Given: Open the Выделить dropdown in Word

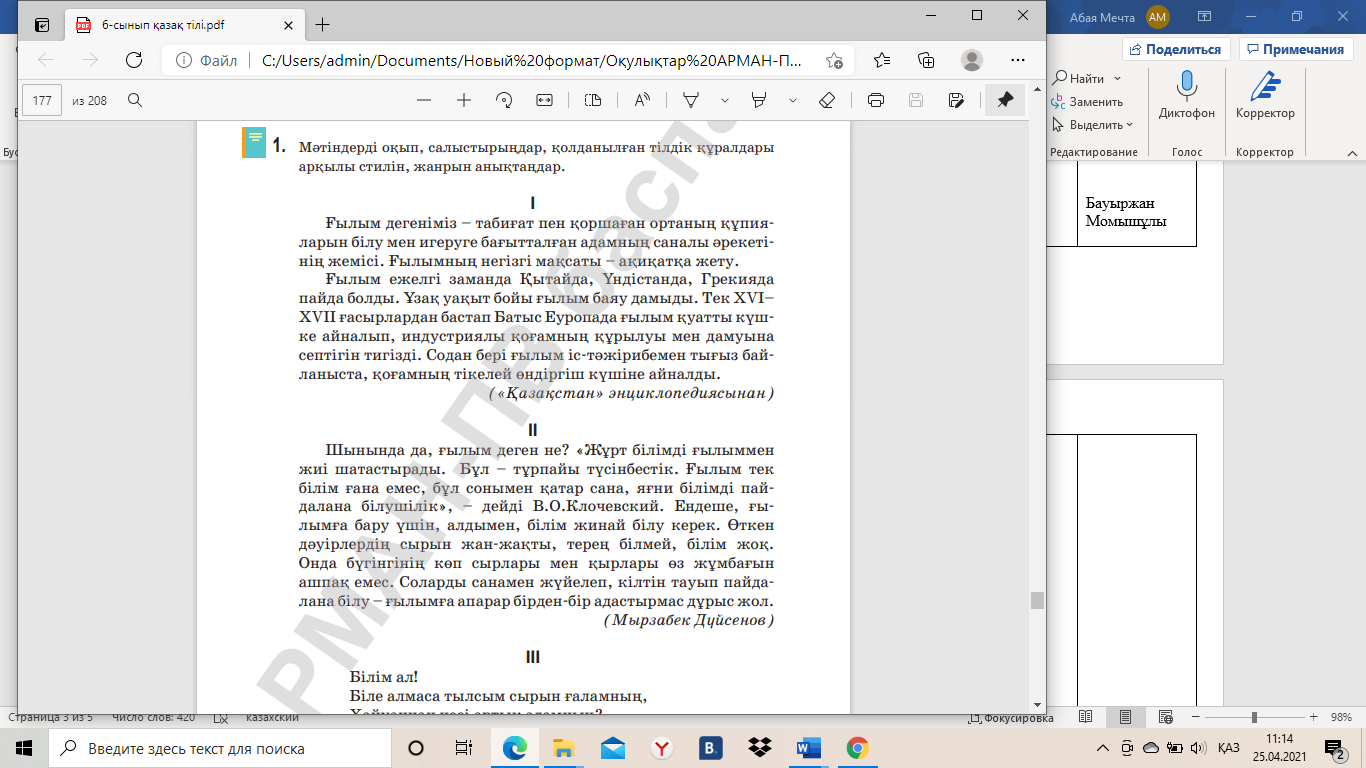Looking at the screenshot, I should tap(1092, 125).
